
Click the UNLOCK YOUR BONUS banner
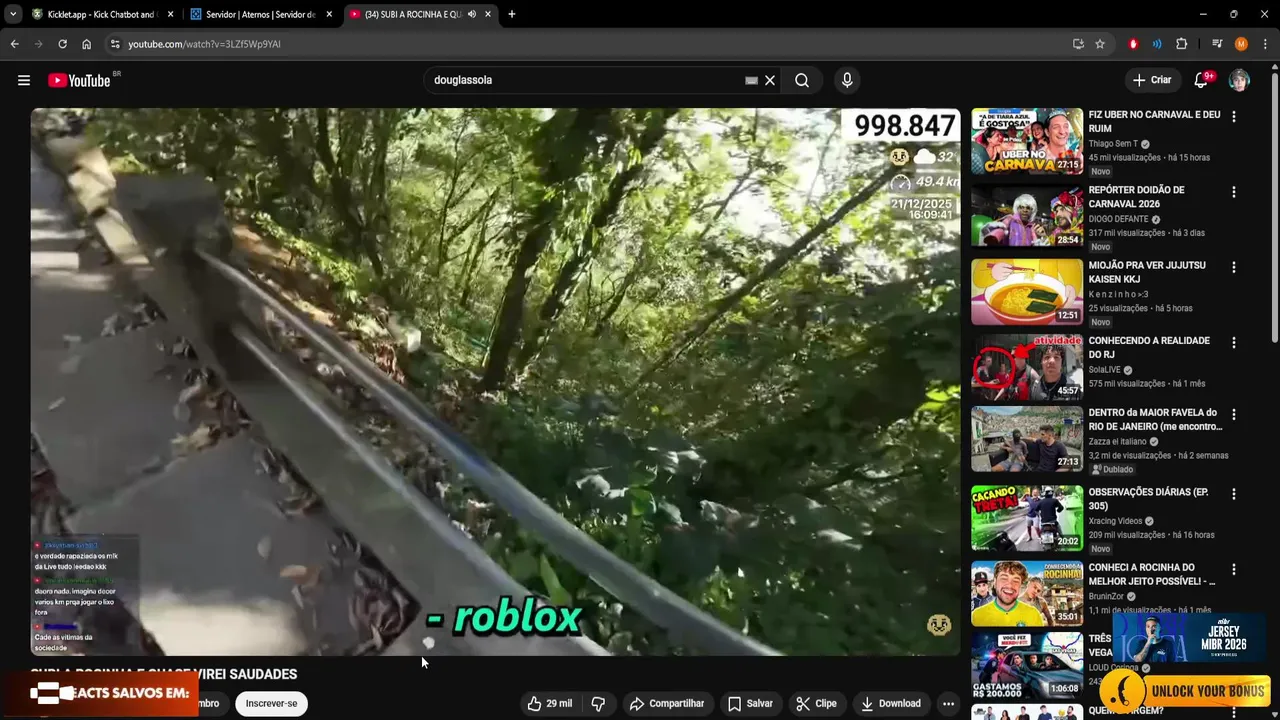click(x=1186, y=690)
